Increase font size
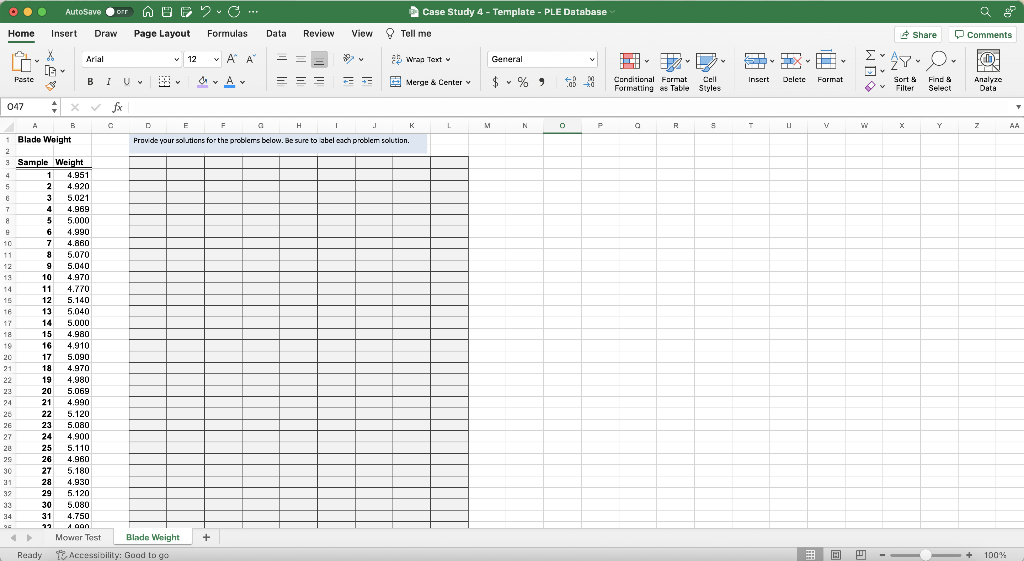 pos(232,59)
